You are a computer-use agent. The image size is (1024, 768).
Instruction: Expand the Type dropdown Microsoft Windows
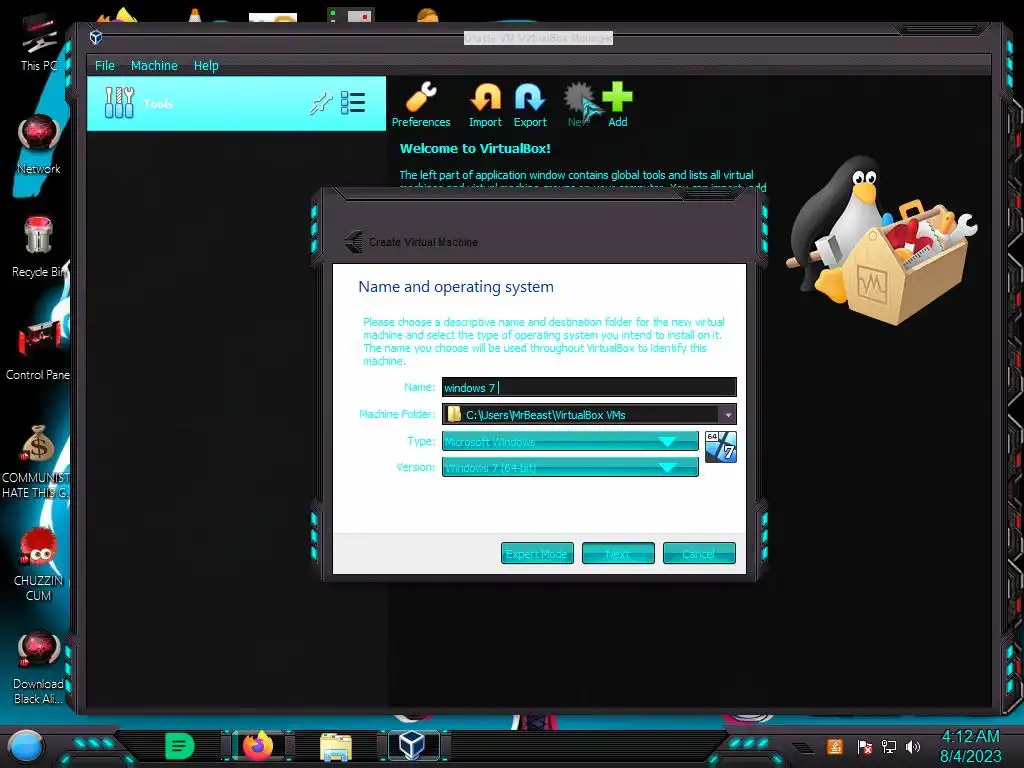click(570, 441)
